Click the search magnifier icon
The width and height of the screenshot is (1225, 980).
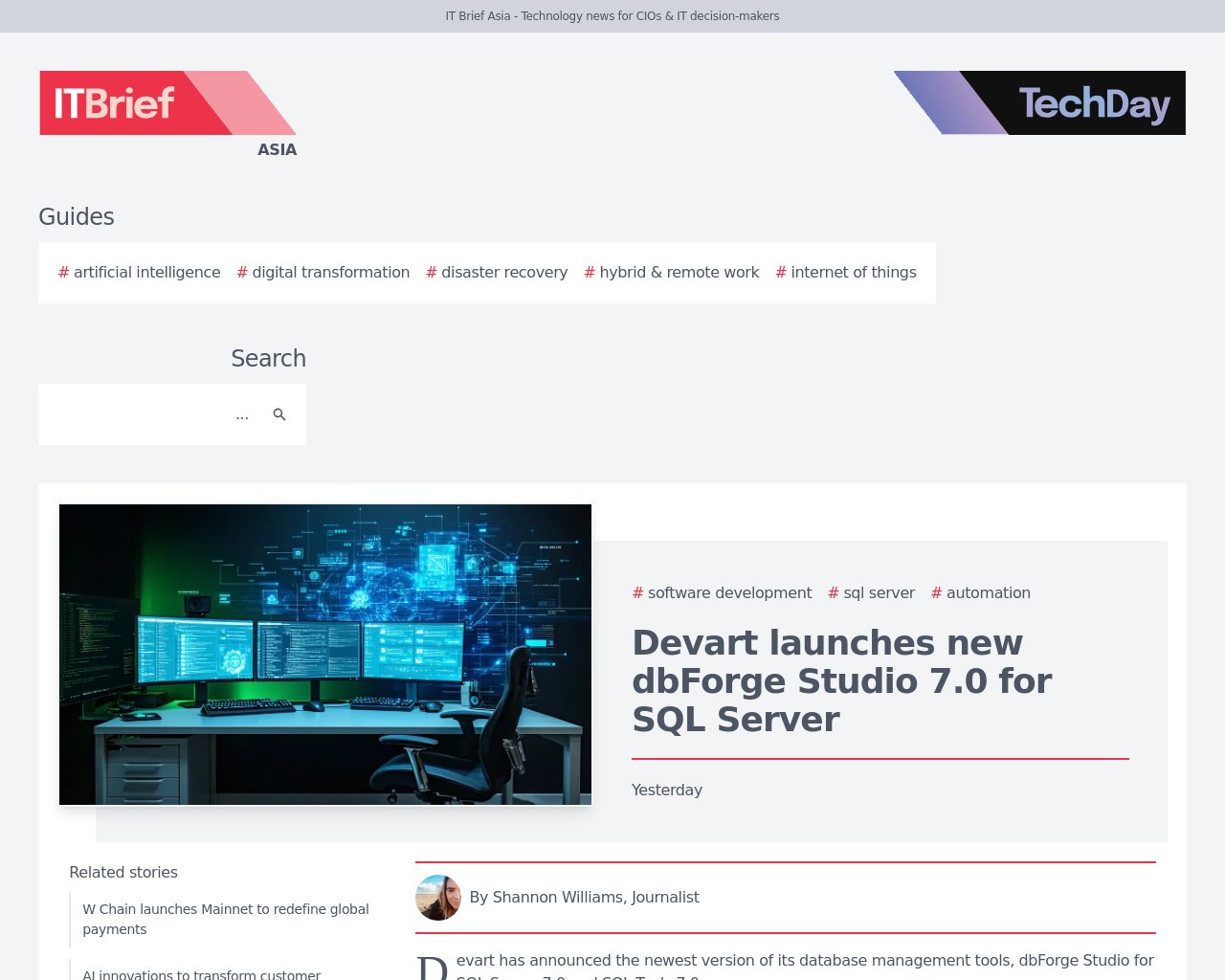(x=279, y=414)
